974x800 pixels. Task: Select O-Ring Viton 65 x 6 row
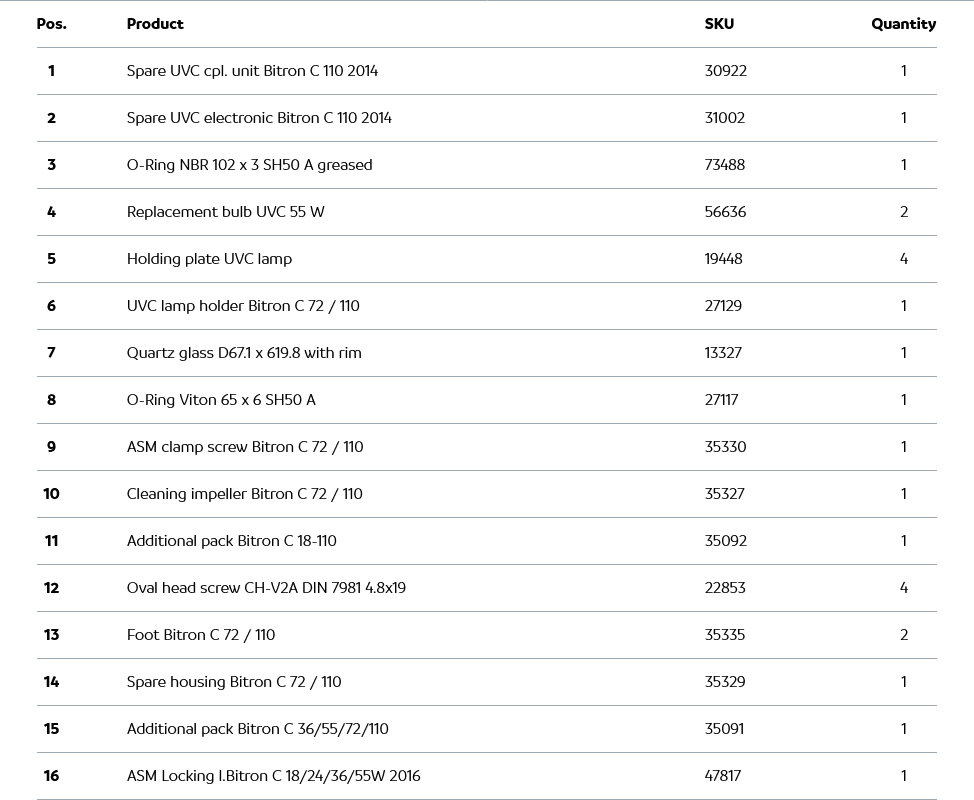[221, 400]
